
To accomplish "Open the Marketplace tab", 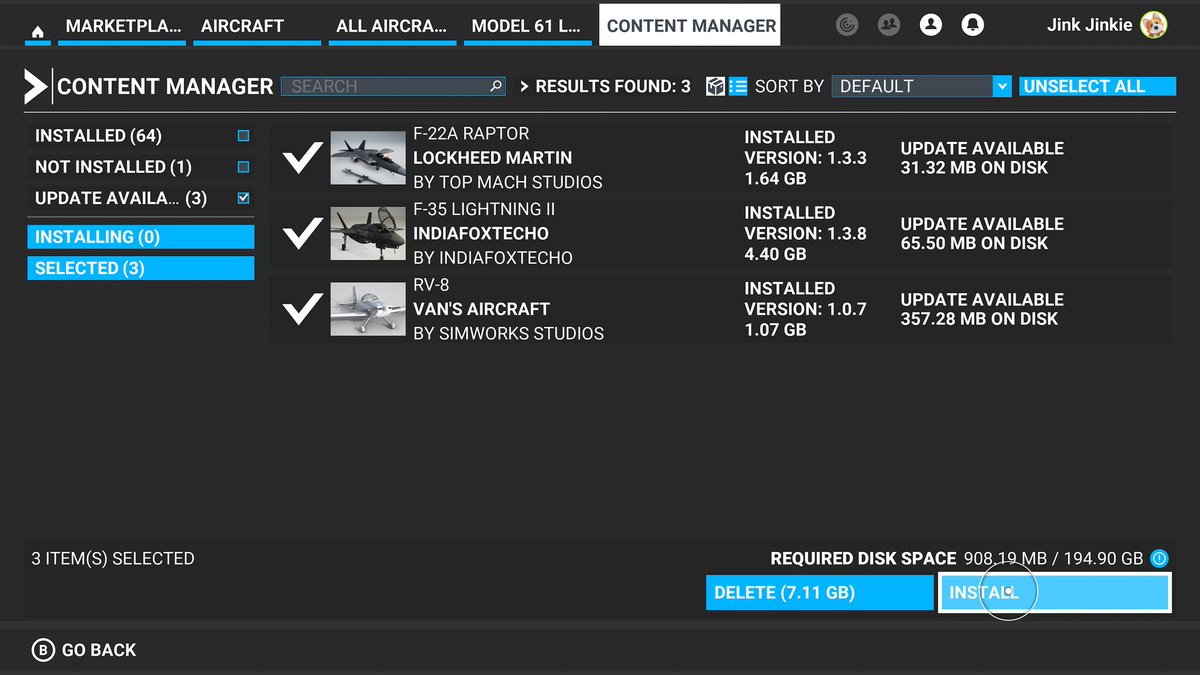I will click(x=124, y=26).
